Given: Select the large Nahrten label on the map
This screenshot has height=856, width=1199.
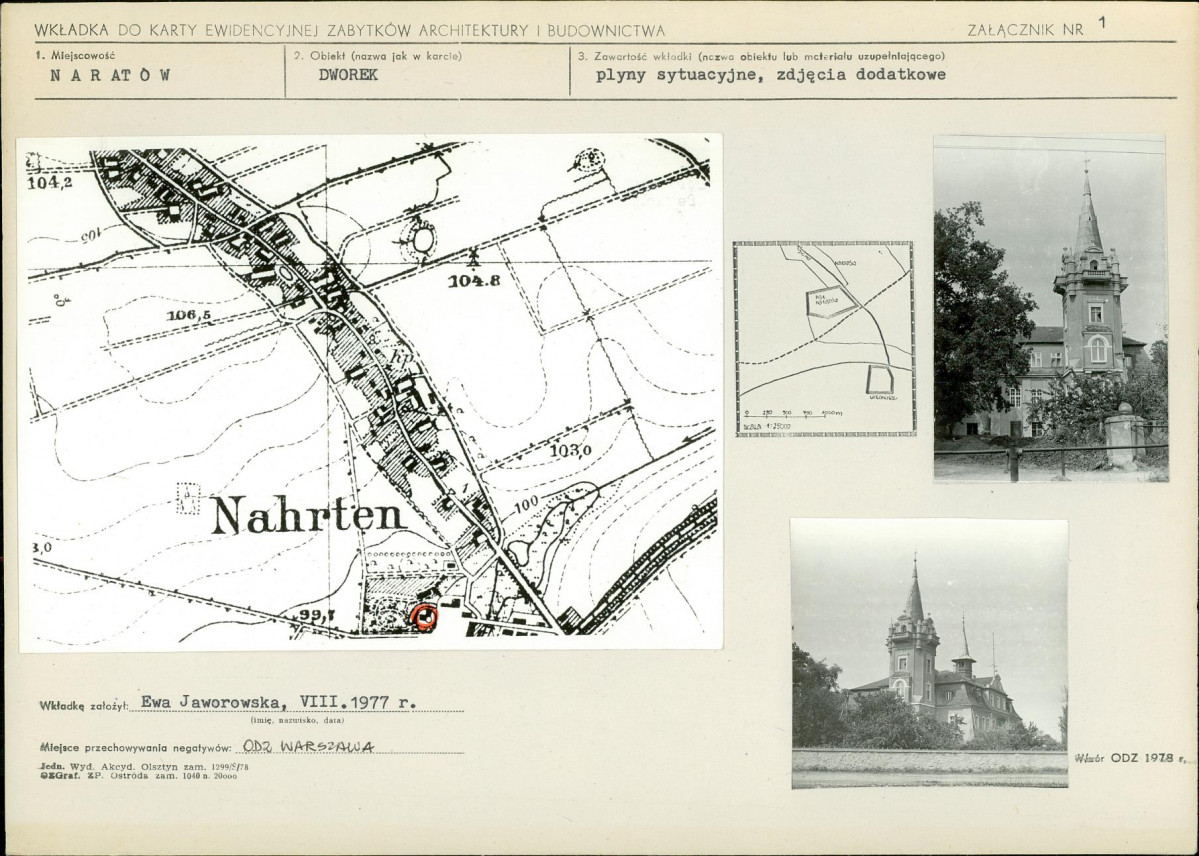Looking at the screenshot, I should click(307, 515).
